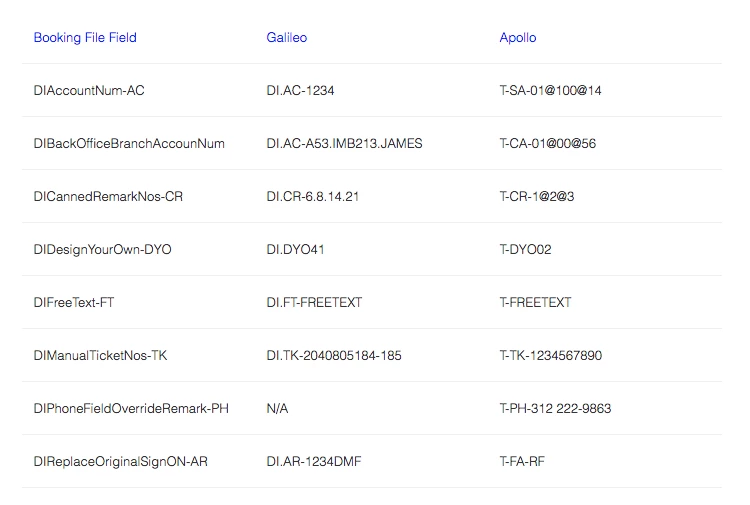Select the DI.FT-FREETEXT cell

coord(314,303)
